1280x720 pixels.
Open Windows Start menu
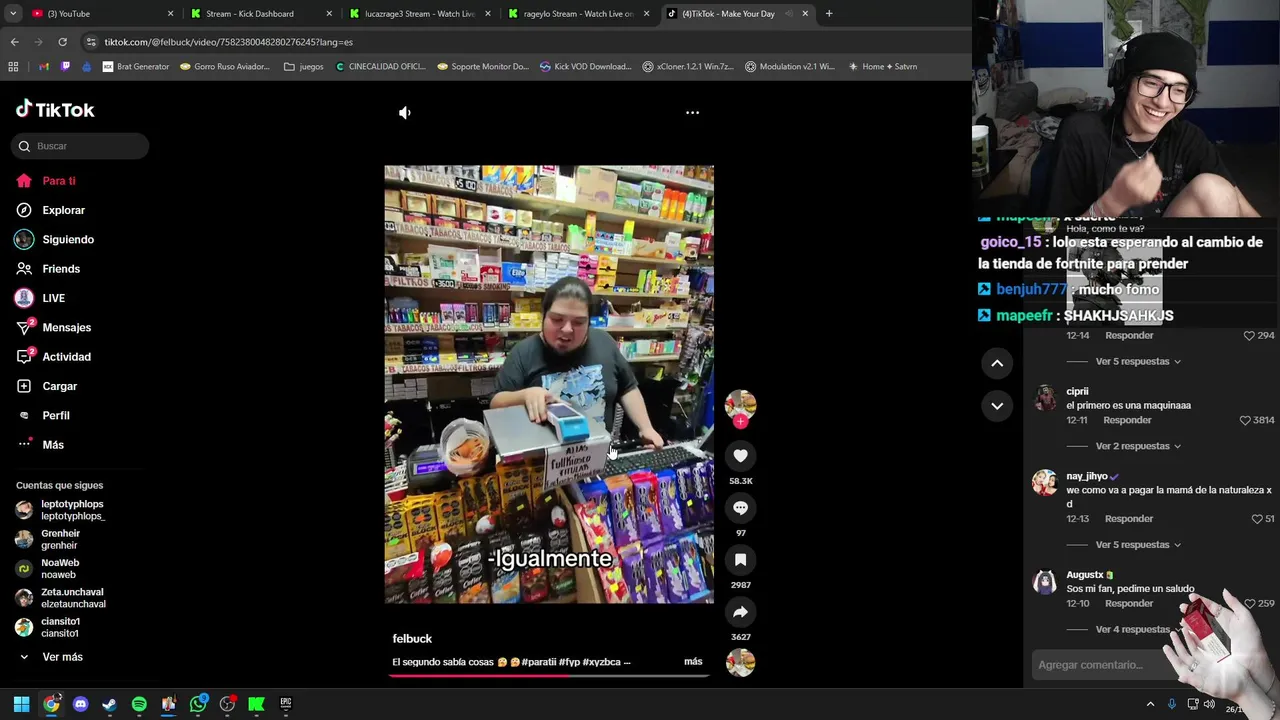click(x=21, y=704)
